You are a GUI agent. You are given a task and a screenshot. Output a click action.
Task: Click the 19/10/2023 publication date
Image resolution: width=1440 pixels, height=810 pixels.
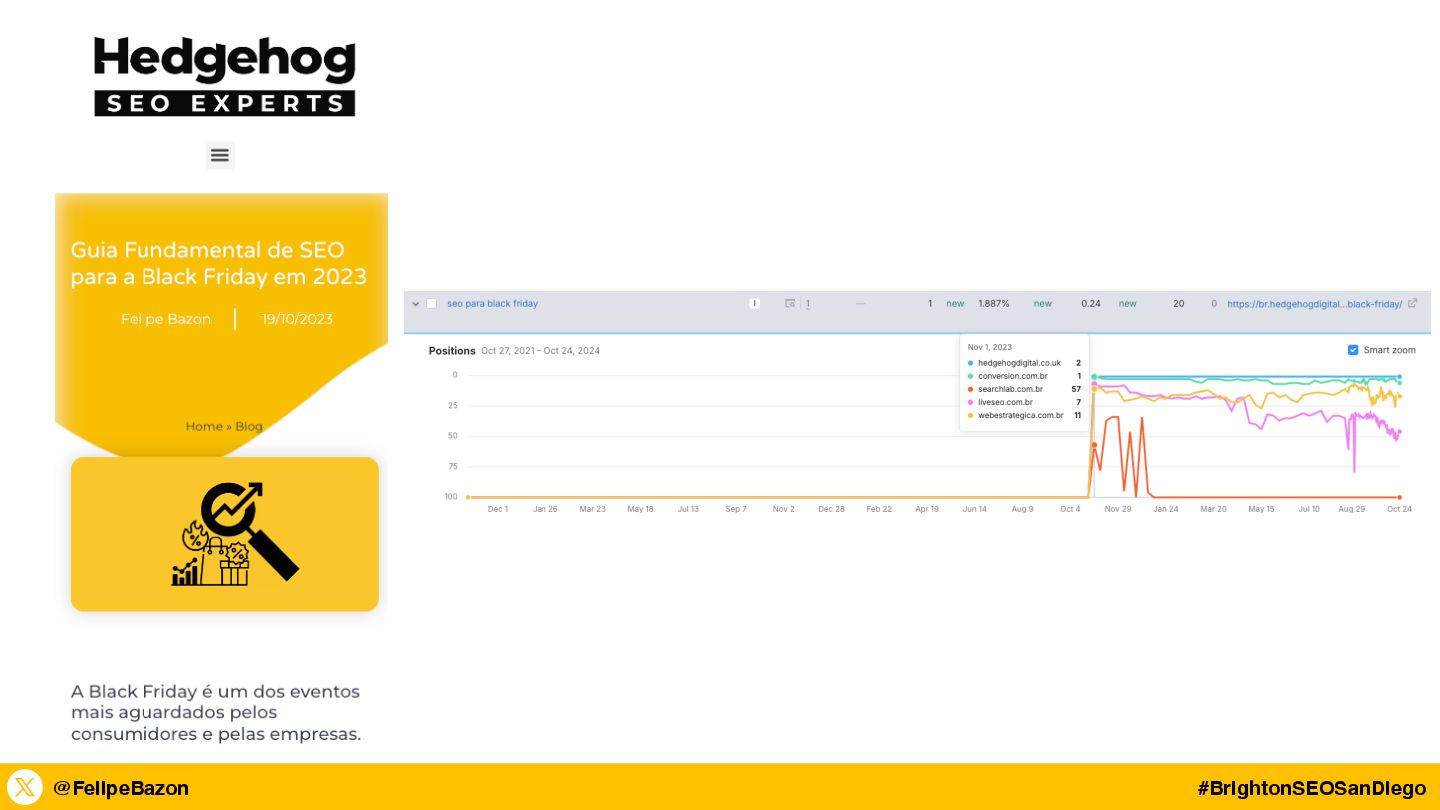pyautogui.click(x=297, y=319)
